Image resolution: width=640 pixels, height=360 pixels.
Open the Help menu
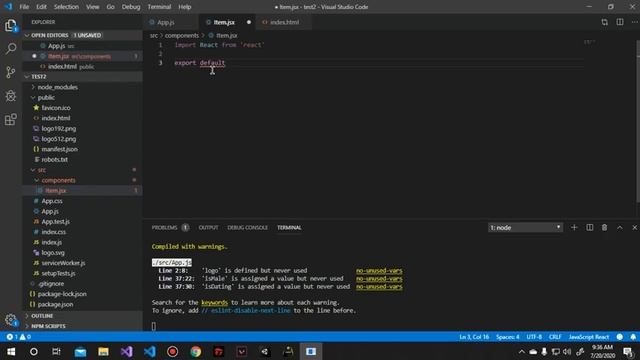(184, 7)
